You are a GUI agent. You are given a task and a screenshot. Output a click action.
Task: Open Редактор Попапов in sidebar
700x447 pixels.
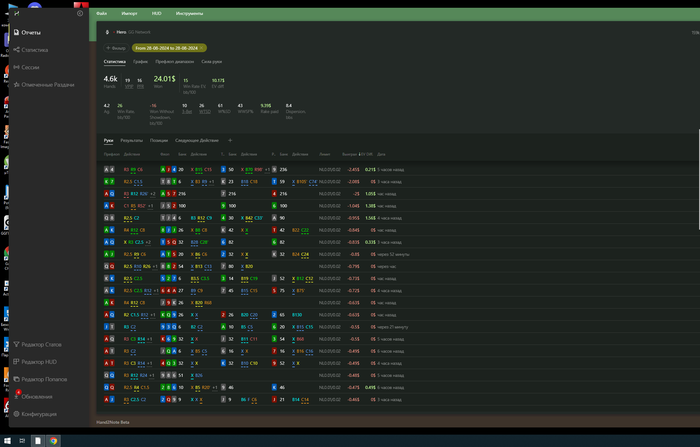40,380
